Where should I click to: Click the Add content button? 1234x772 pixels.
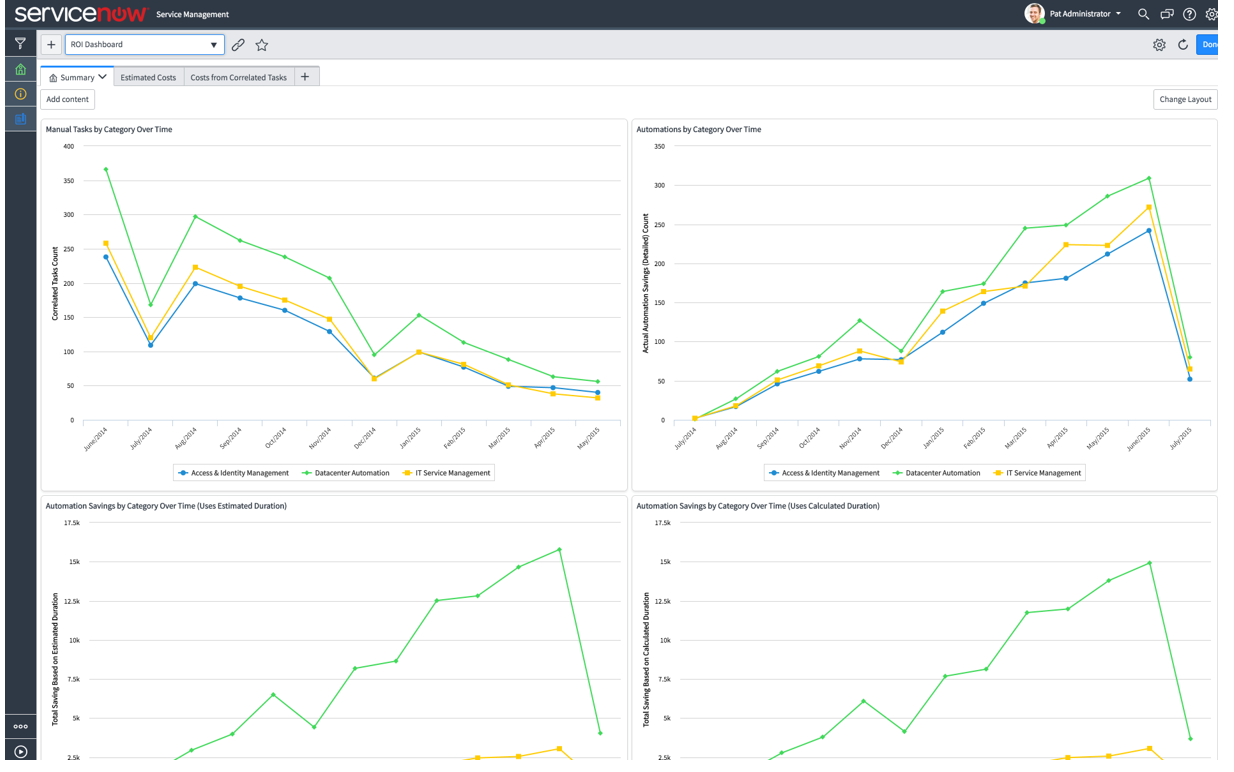[68, 99]
